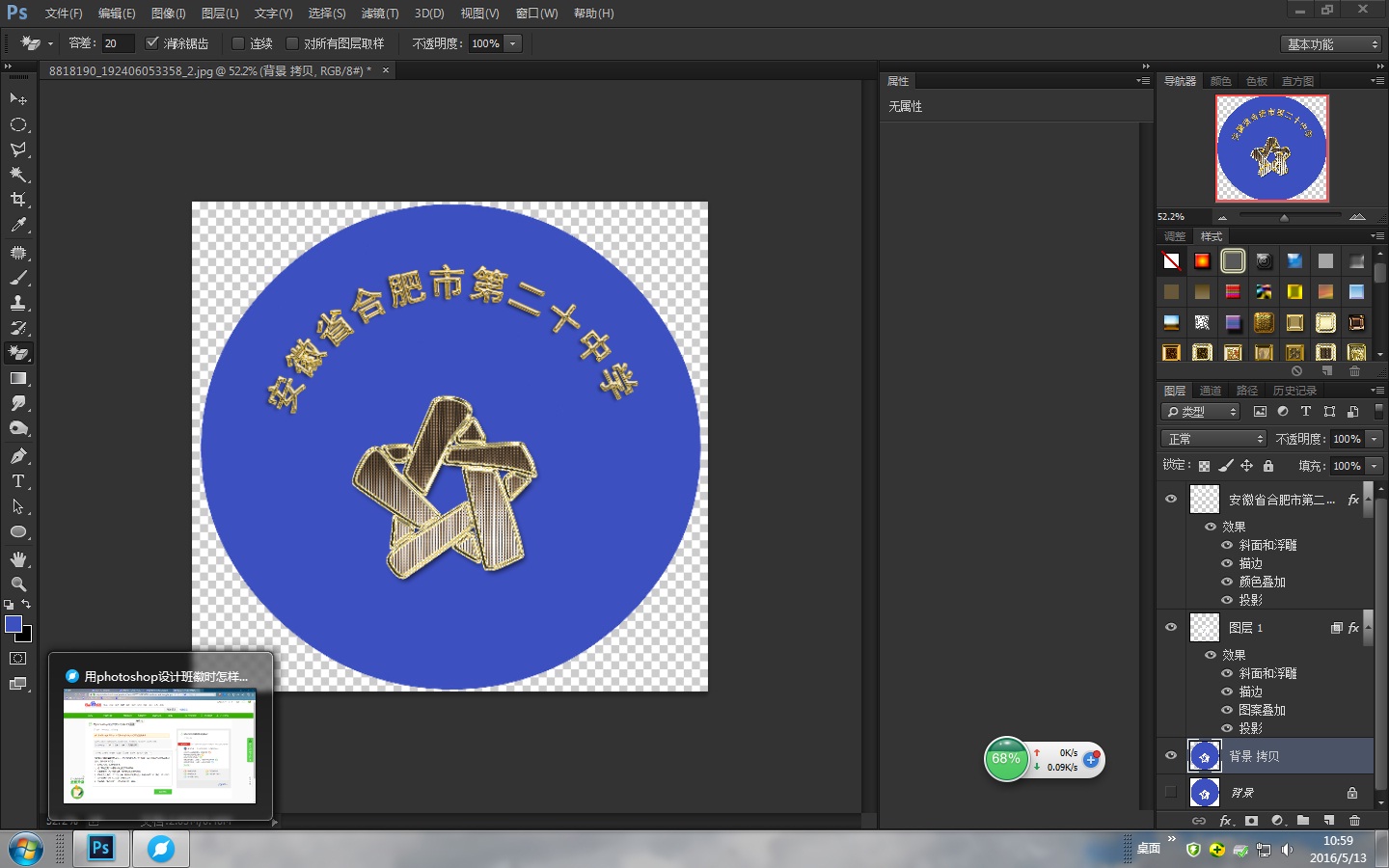
Task: Click the tolerance (容差) input field
Action: tap(117, 43)
